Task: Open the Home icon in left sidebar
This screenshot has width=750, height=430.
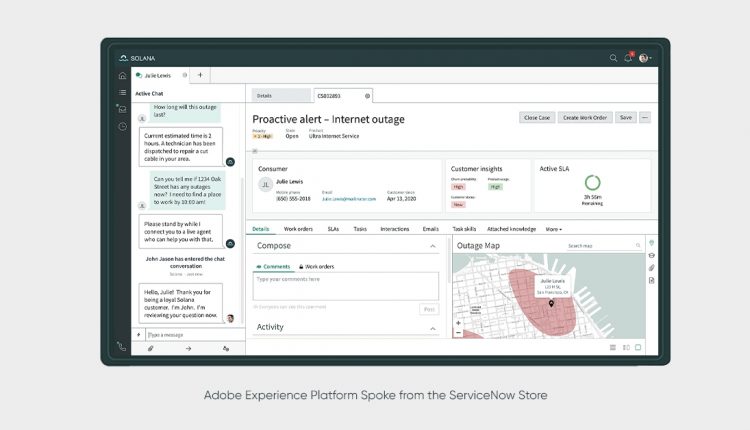Action: (x=122, y=76)
